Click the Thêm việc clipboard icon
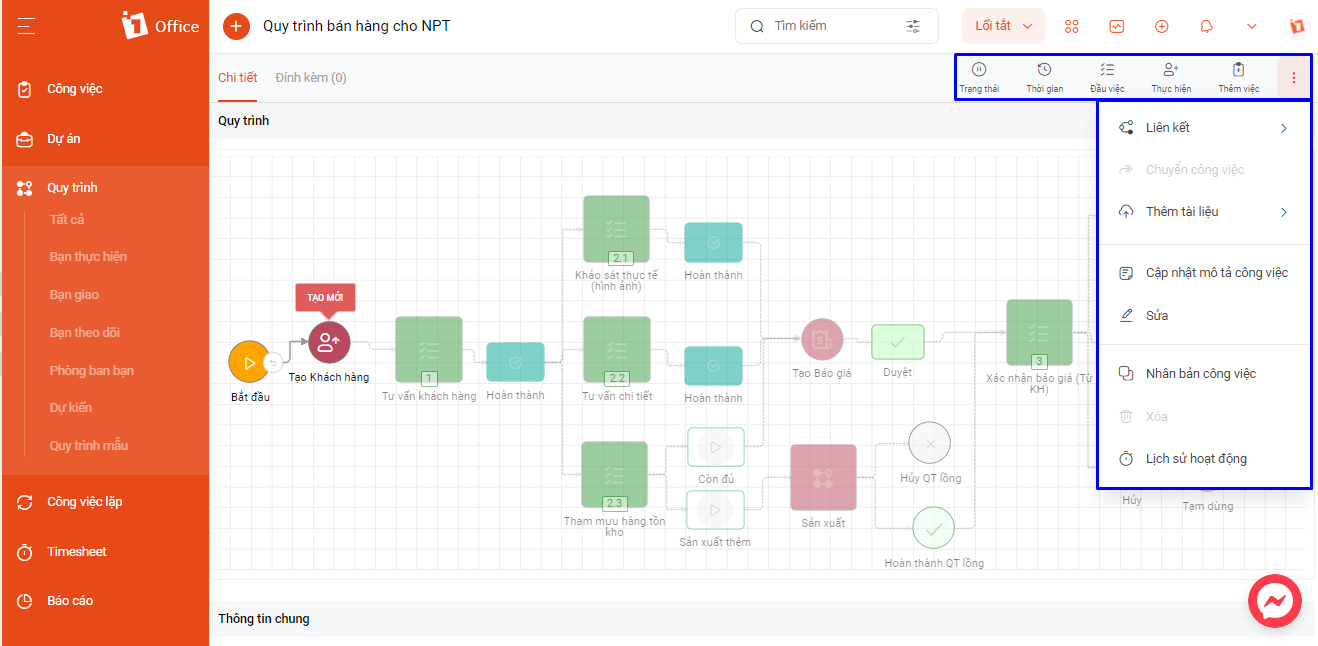 coord(1238,69)
